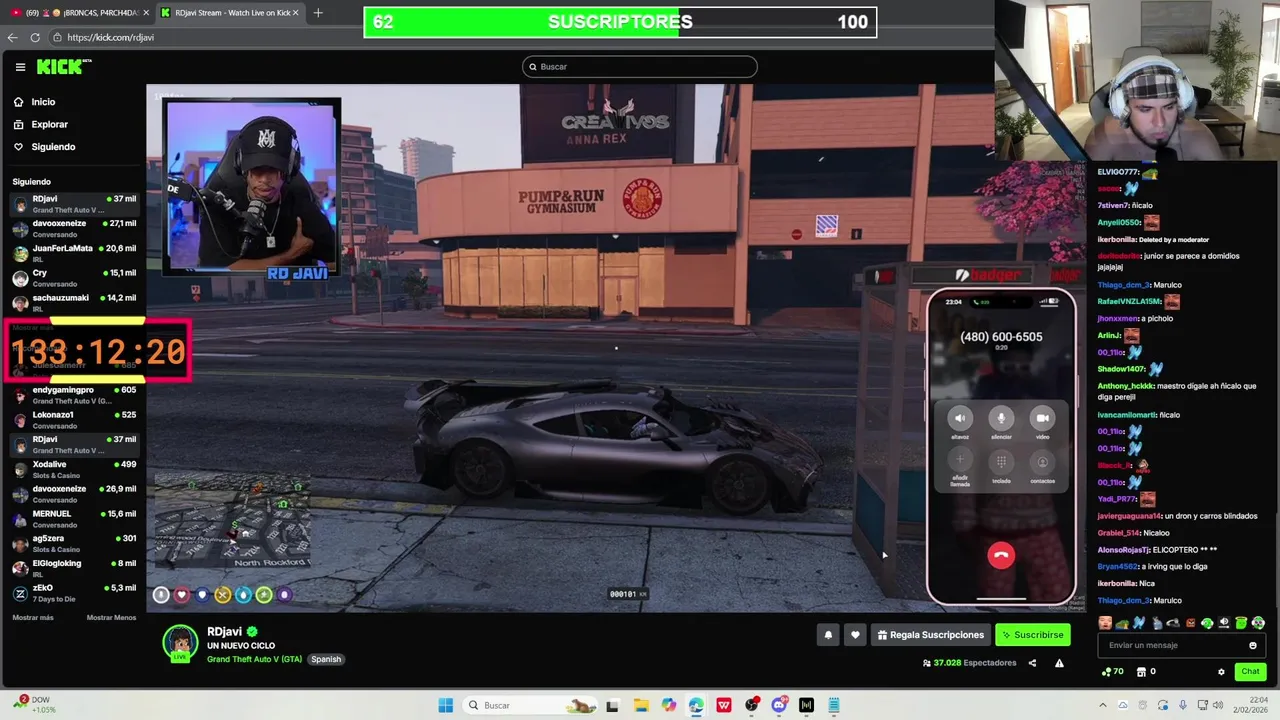Screen dimensions: 1280x720
Task: Open Microsoft Edge from the taskbar
Action: click(x=696, y=705)
